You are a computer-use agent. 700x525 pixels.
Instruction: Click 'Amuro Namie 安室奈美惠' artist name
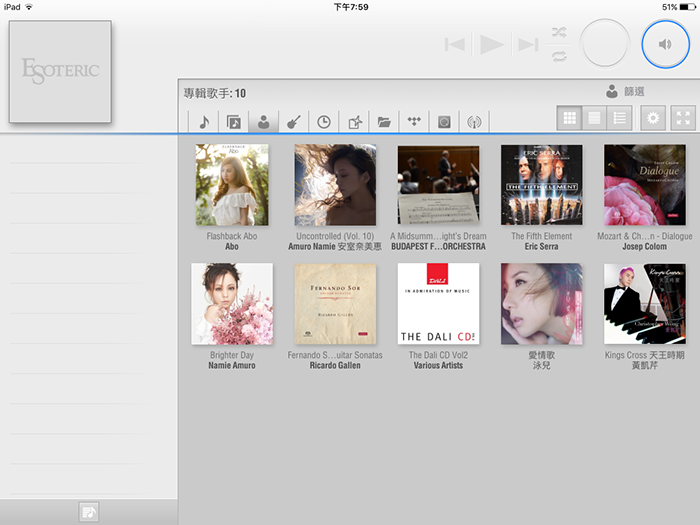(335, 246)
